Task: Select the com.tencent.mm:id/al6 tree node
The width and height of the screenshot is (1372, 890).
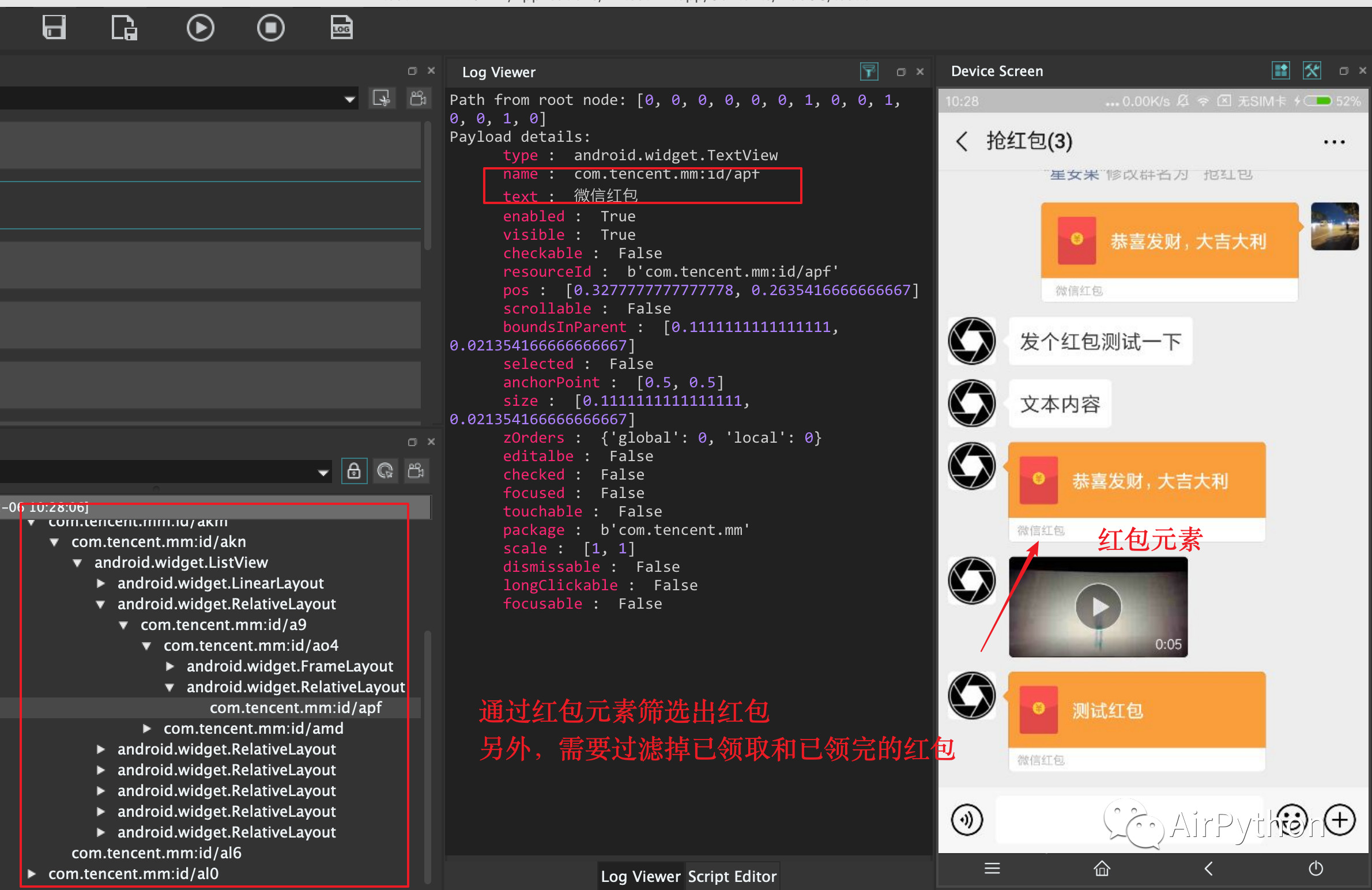Action: point(156,853)
